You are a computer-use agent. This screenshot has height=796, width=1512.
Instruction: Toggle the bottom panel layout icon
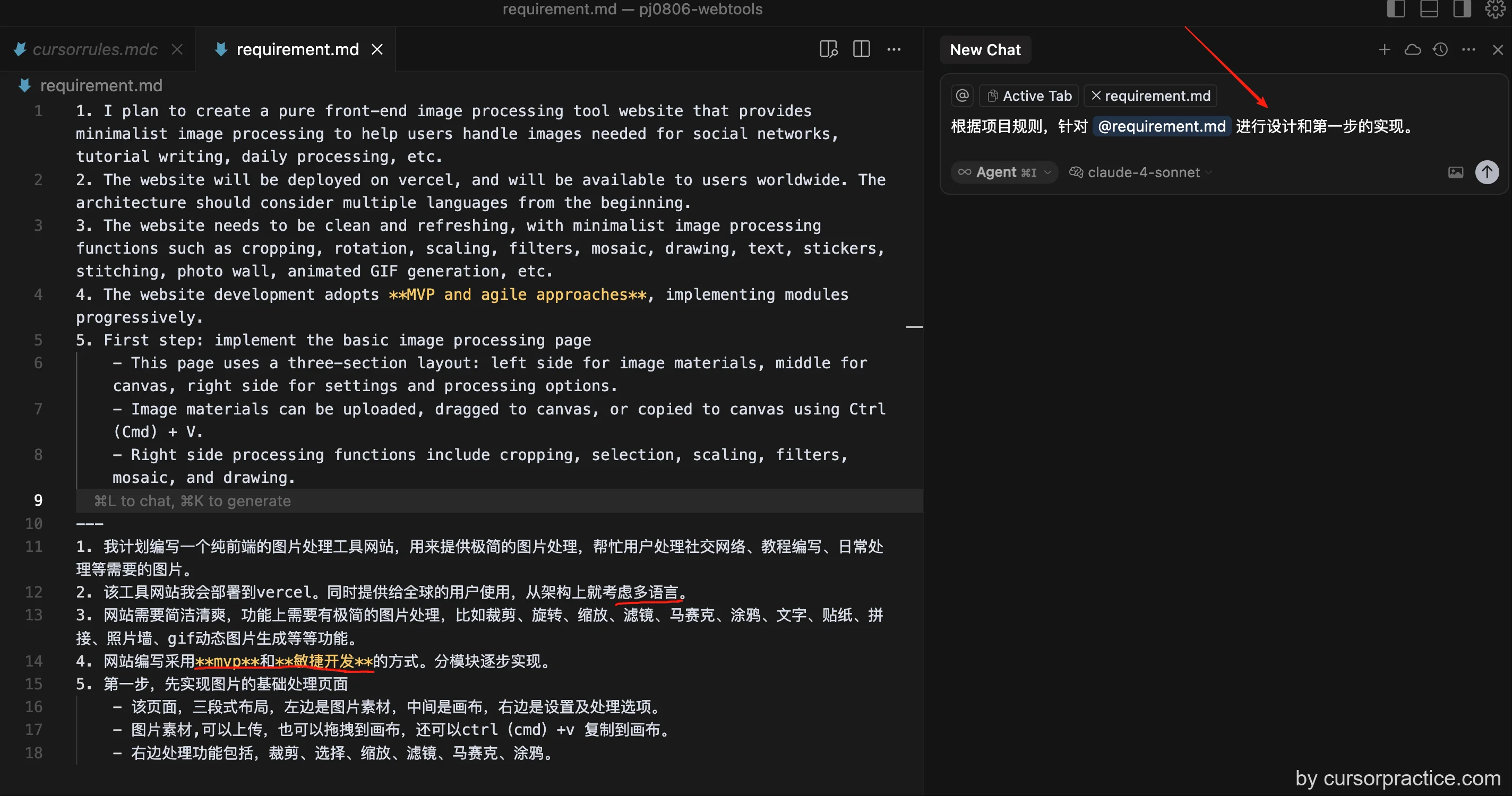1429,9
